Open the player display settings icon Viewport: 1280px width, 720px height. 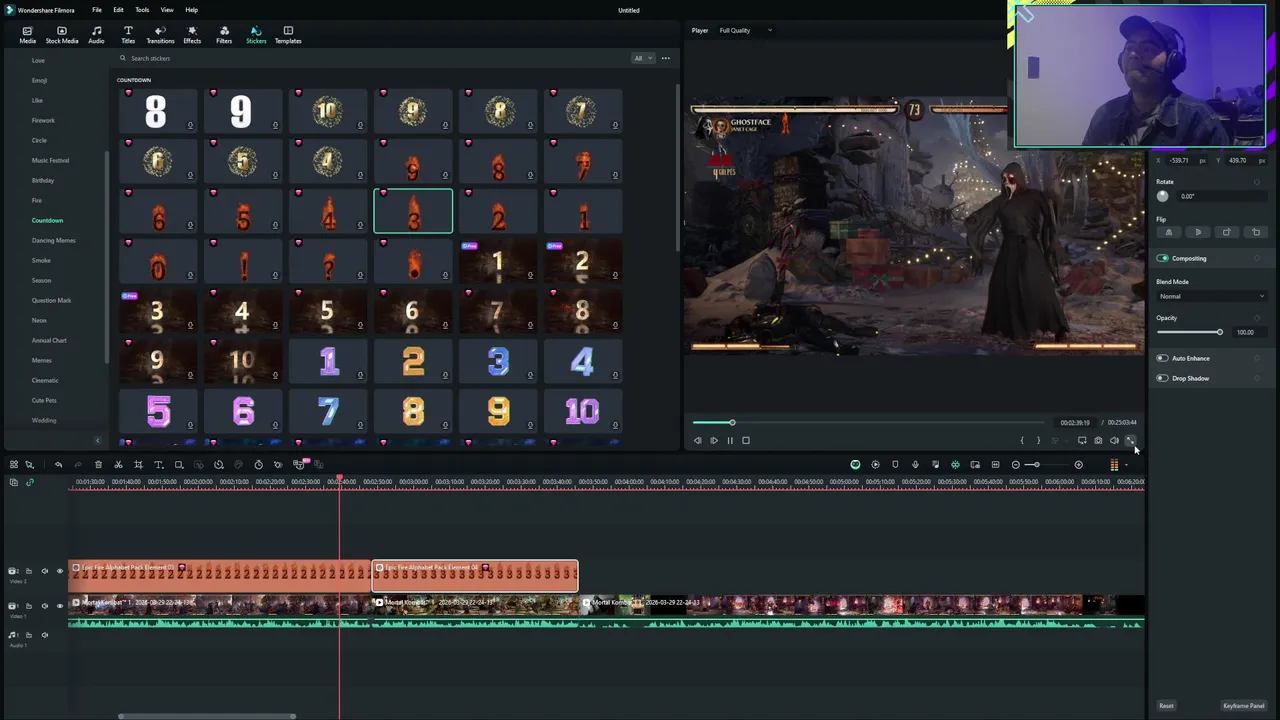click(1082, 440)
